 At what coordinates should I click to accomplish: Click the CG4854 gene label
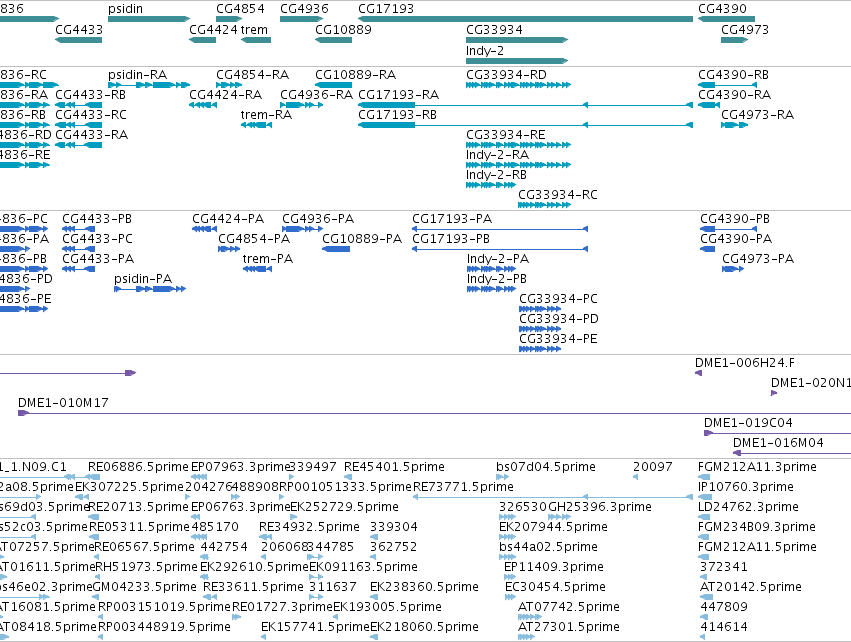click(x=240, y=9)
